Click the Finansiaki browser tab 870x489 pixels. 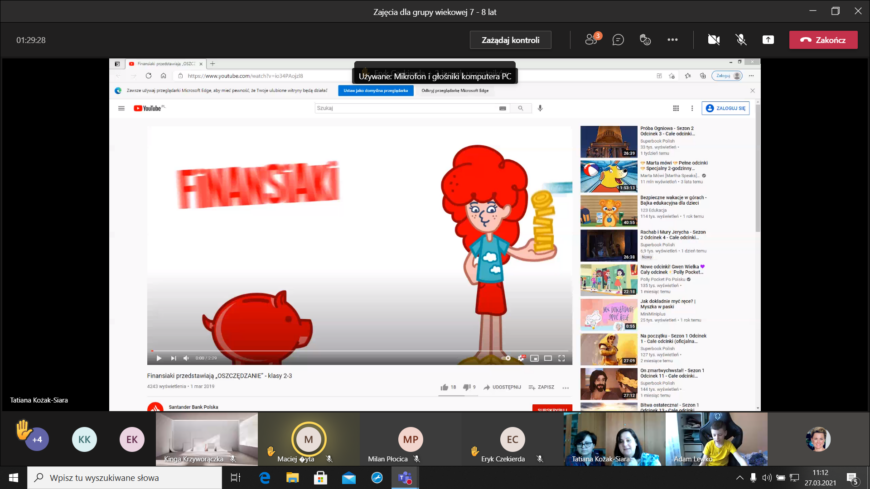165,64
